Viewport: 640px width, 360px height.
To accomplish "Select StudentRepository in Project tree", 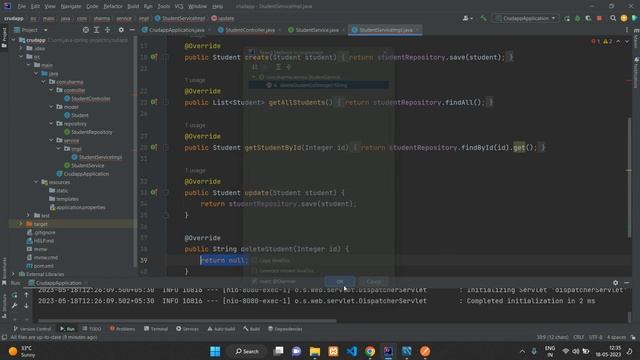I will tap(88, 132).
